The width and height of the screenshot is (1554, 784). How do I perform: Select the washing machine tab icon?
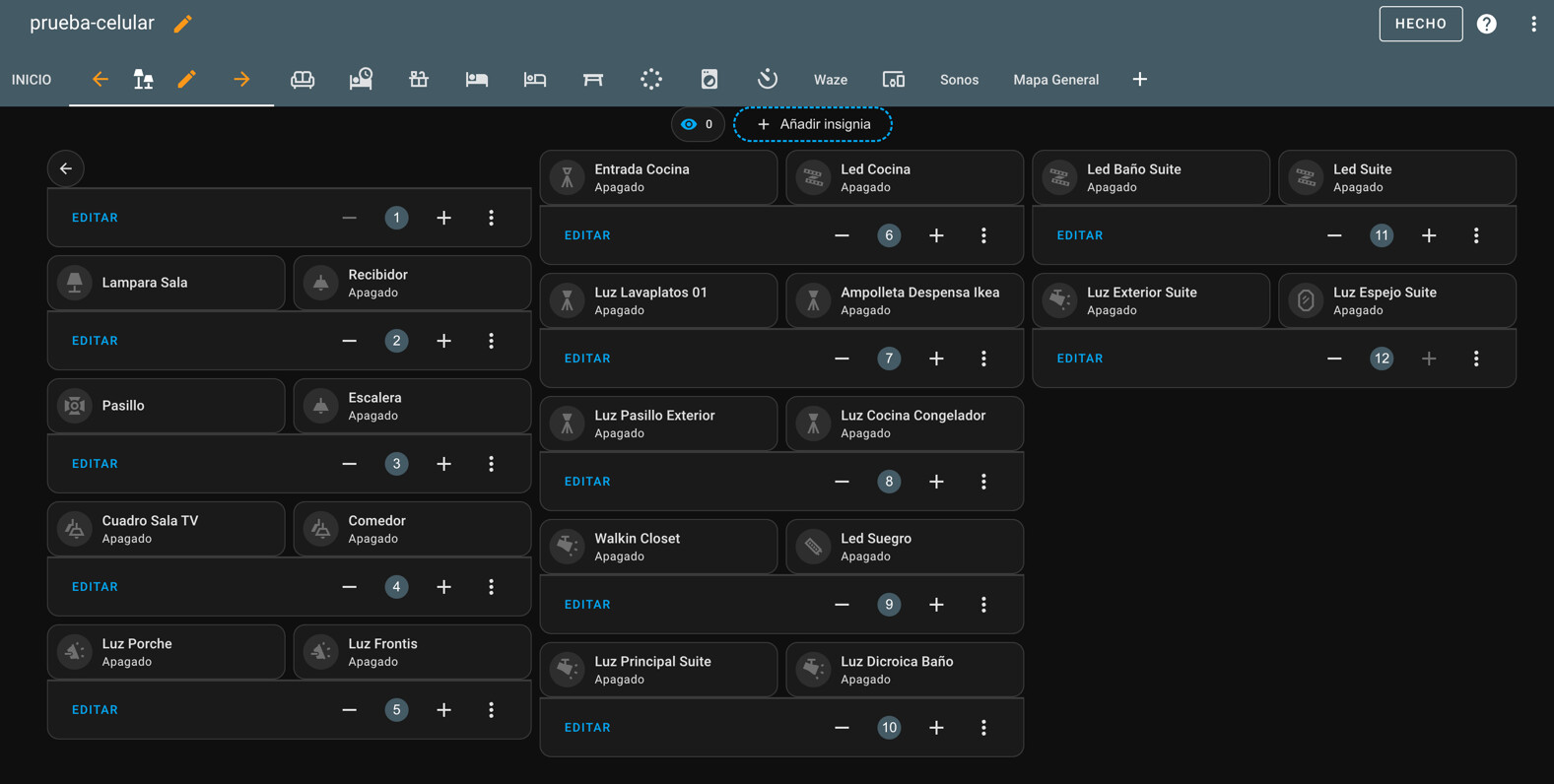pyautogui.click(x=709, y=80)
